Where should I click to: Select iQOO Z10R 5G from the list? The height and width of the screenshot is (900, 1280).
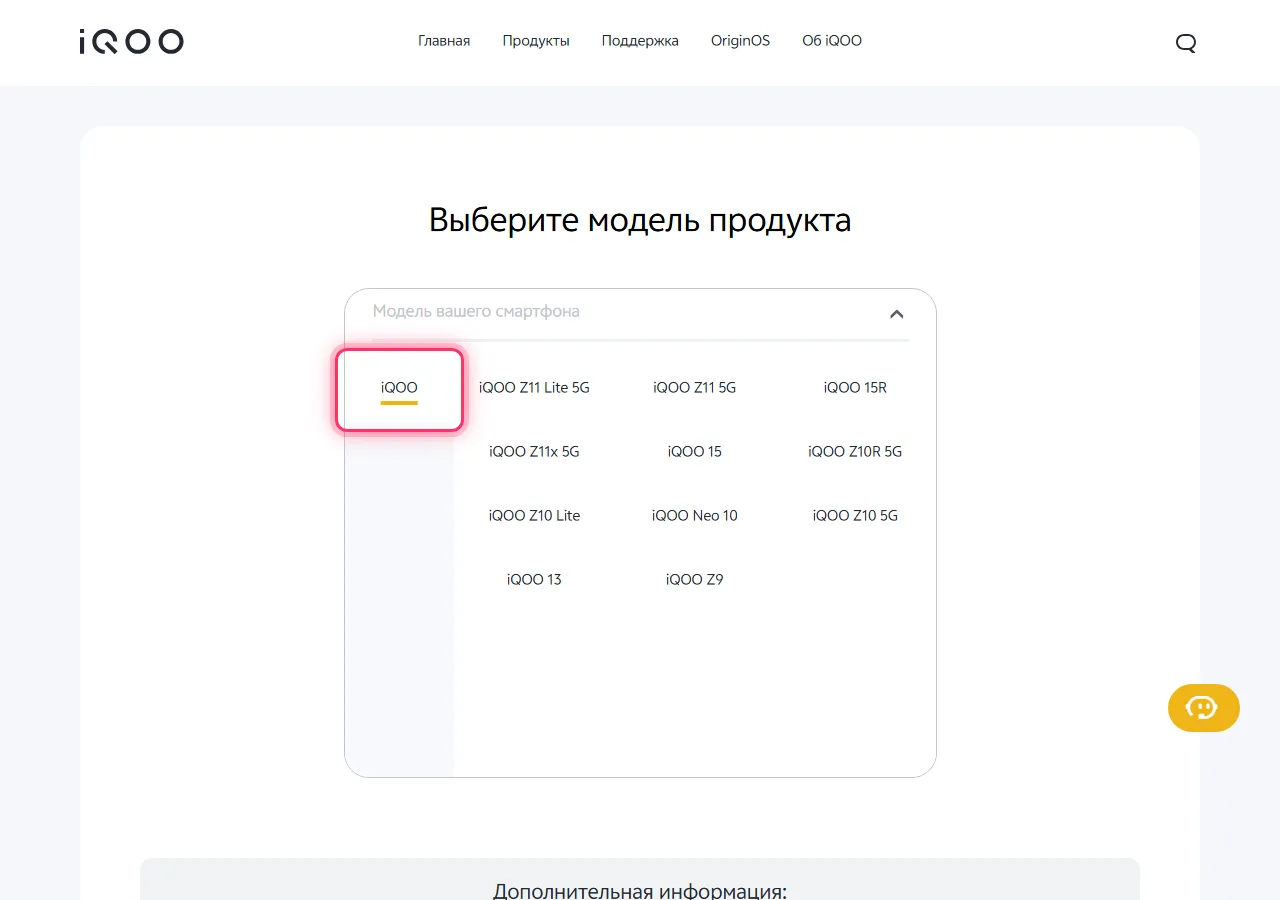click(x=855, y=452)
